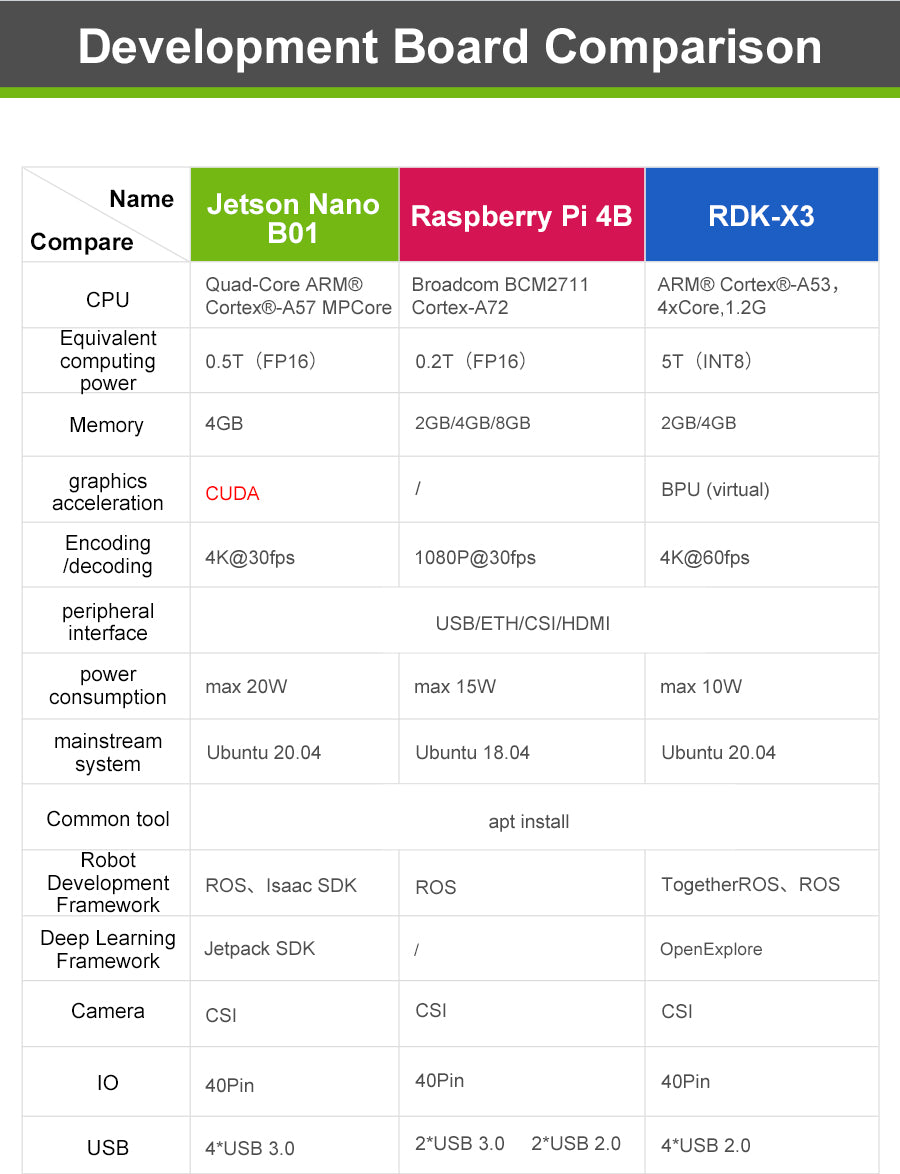This screenshot has height=1174, width=900.
Task: Click the red "CUDA" text
Action: click(x=232, y=493)
